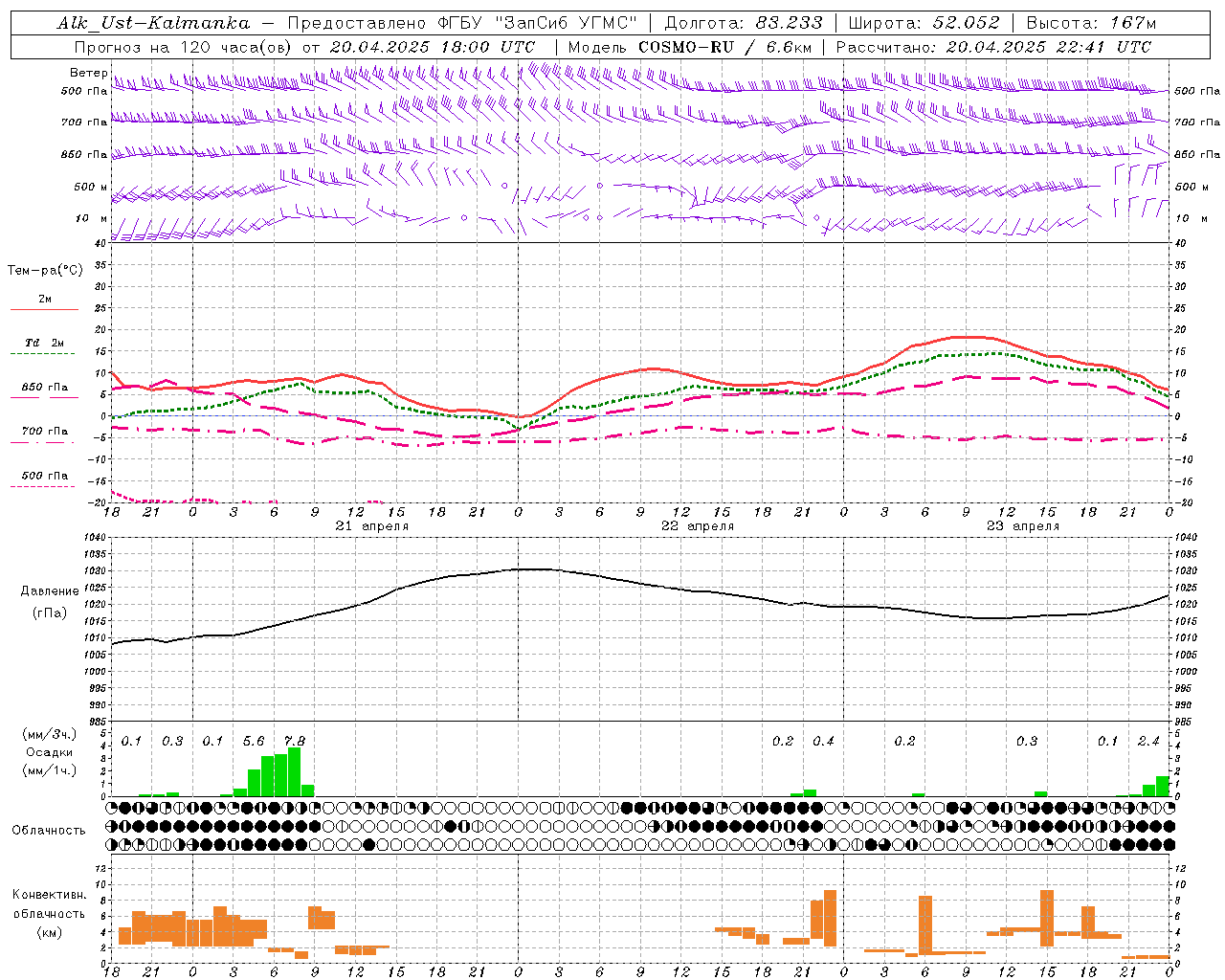Click the '500 гПа' temperature legend entry

pos(45,476)
